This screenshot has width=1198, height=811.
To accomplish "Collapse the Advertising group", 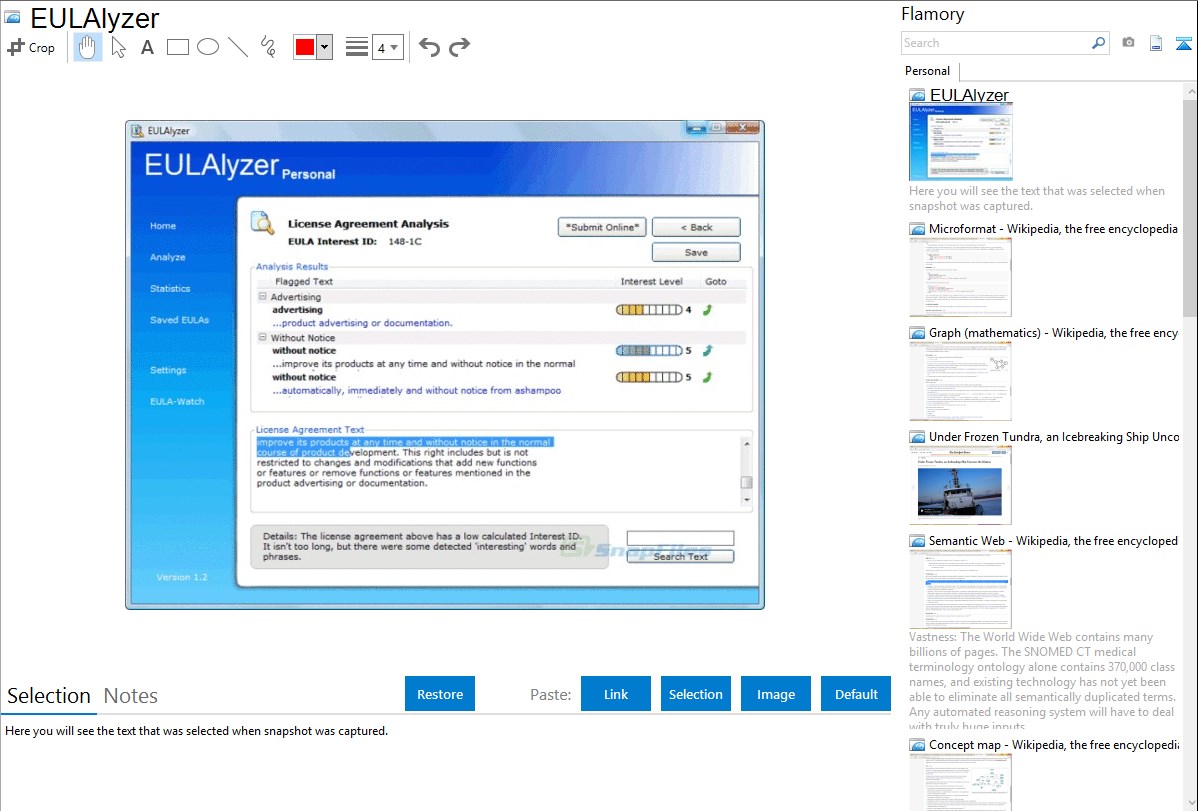I will pos(263,297).
